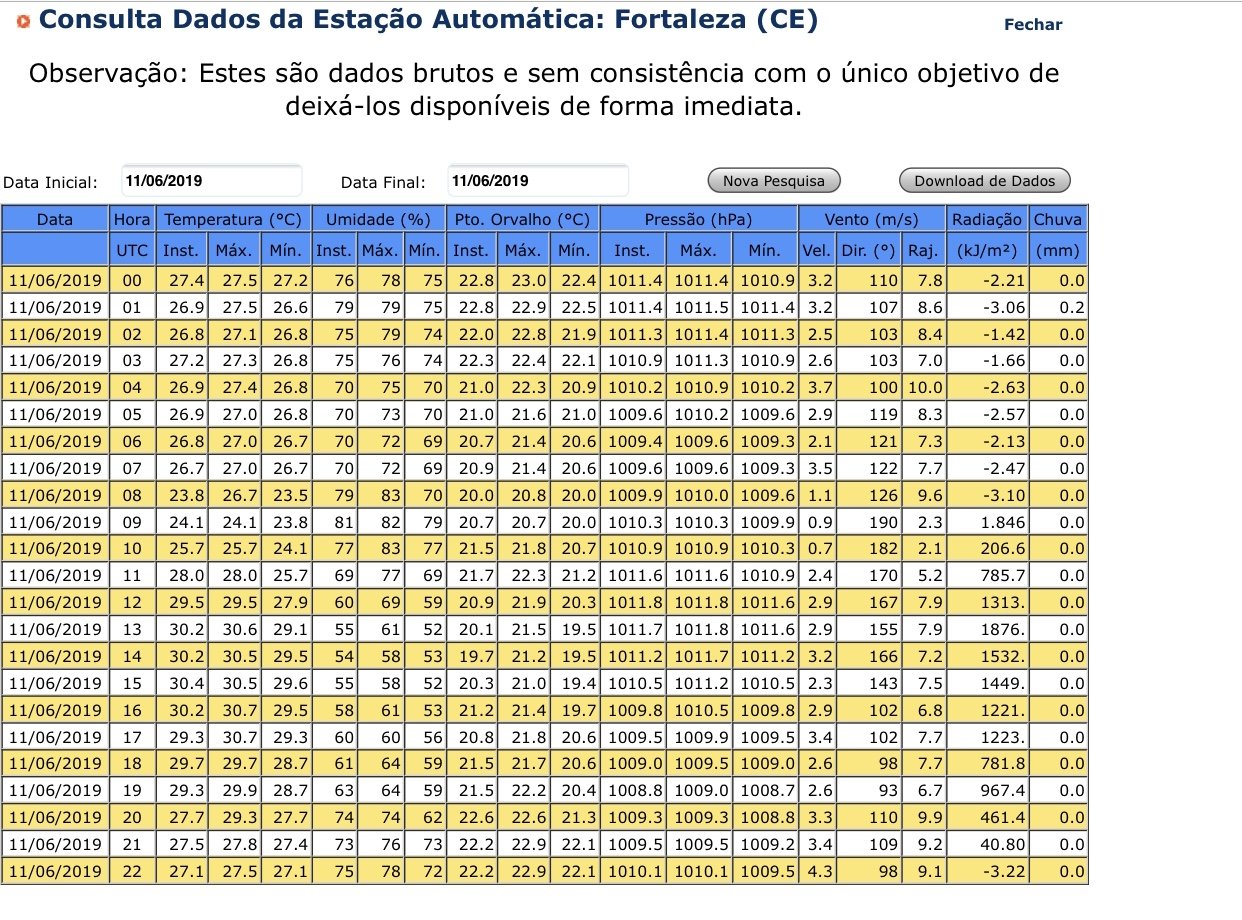Click Download de Dados button

pos(985,181)
